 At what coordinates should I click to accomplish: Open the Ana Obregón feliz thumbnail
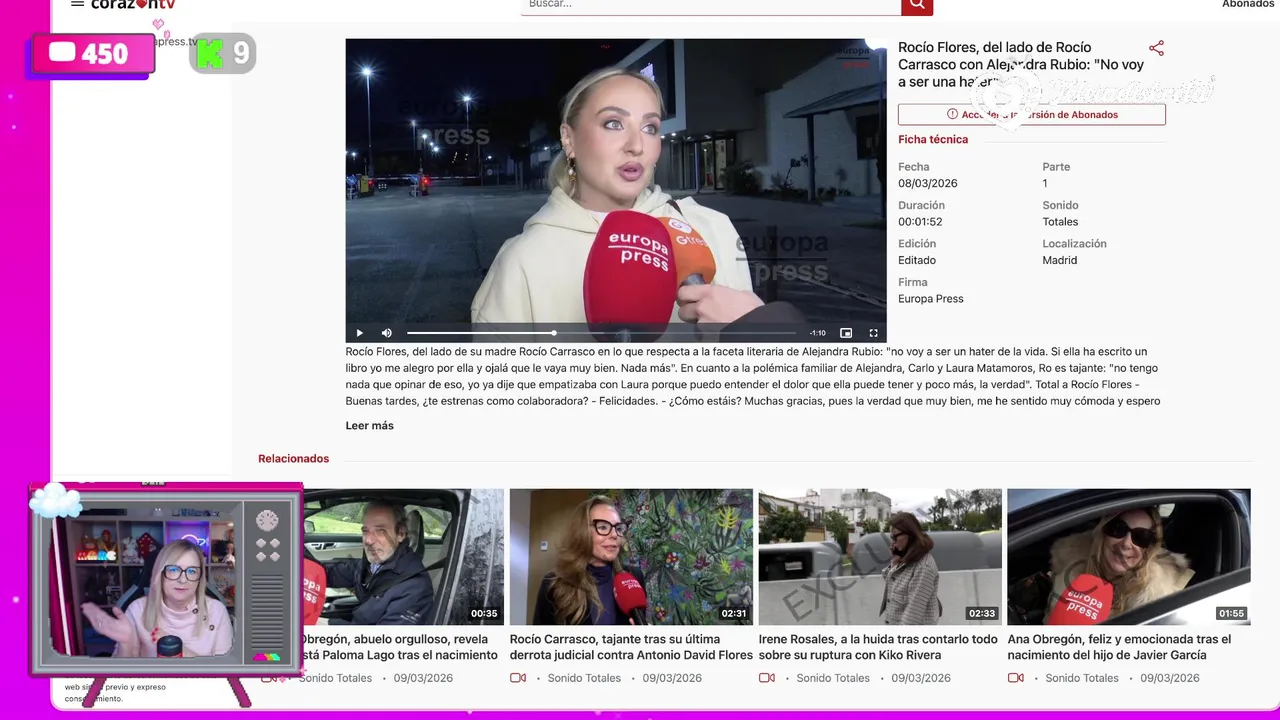1129,557
